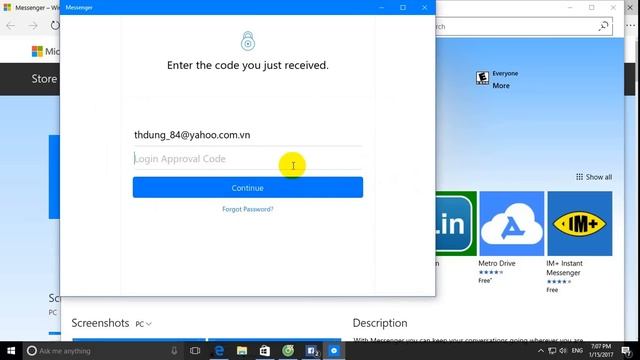
Task: Open the Facebook app in the taskbar
Action: [x=312, y=351]
